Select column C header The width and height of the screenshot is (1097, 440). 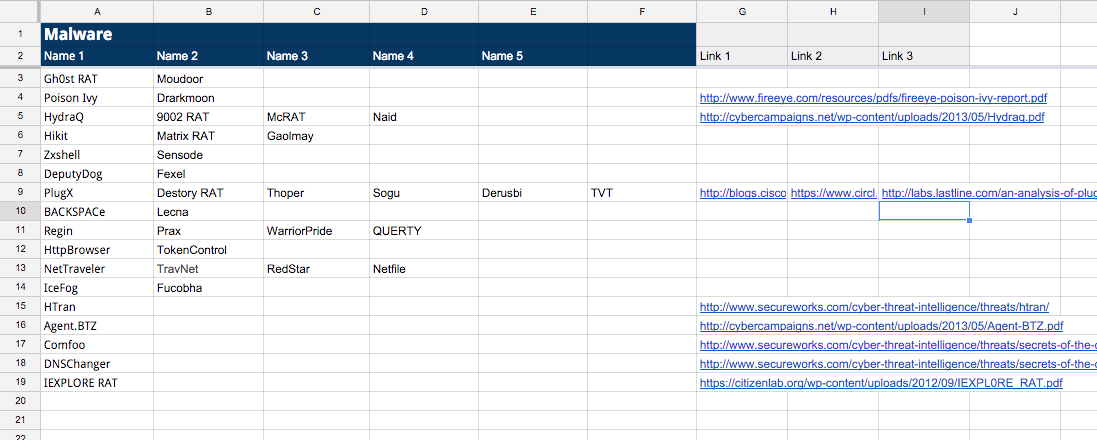pyautogui.click(x=316, y=11)
